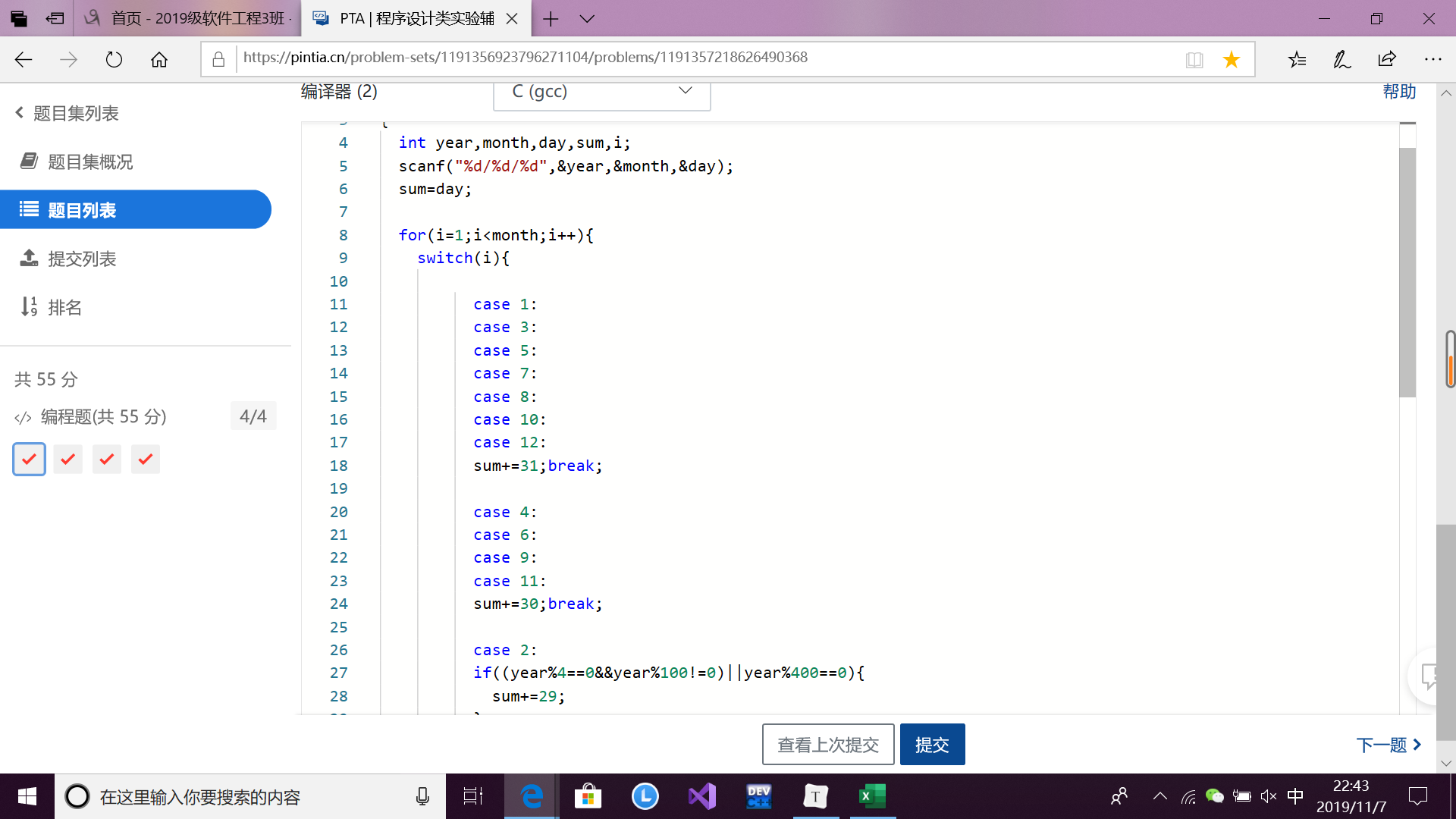Click the code editor vertical scrollbar
The width and height of the screenshot is (1456, 819).
1407,273
